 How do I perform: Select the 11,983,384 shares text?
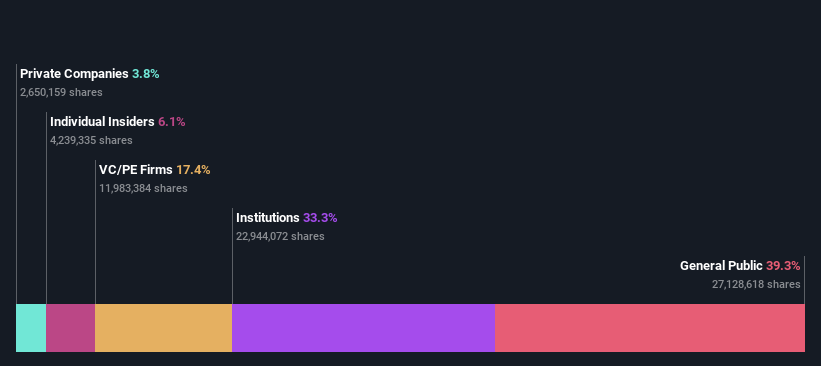tap(143, 188)
